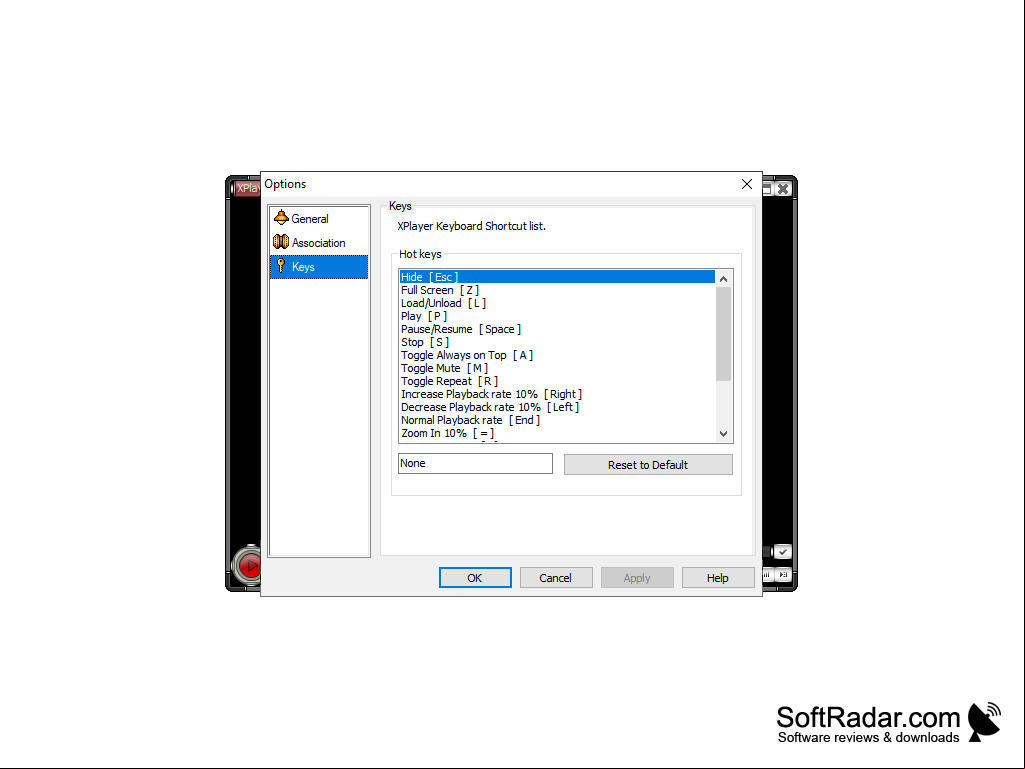Select the Keys options category

click(x=318, y=267)
